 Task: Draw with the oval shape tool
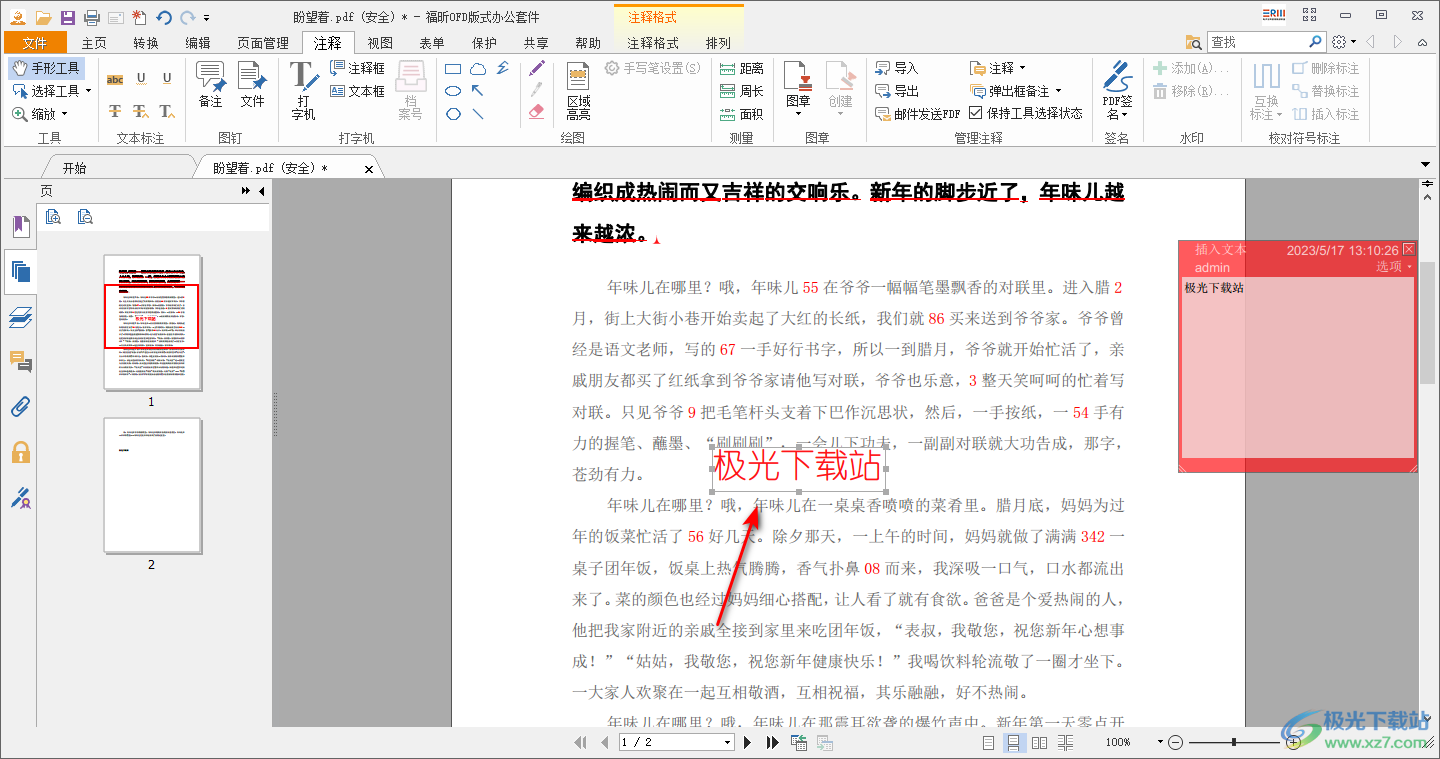point(453,91)
